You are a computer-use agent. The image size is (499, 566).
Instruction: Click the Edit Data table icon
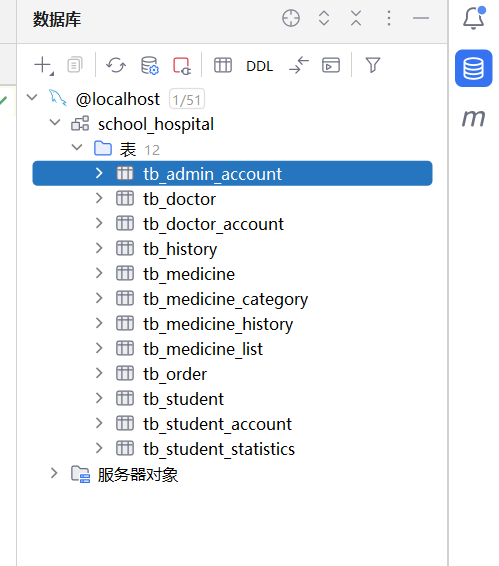[223, 66]
